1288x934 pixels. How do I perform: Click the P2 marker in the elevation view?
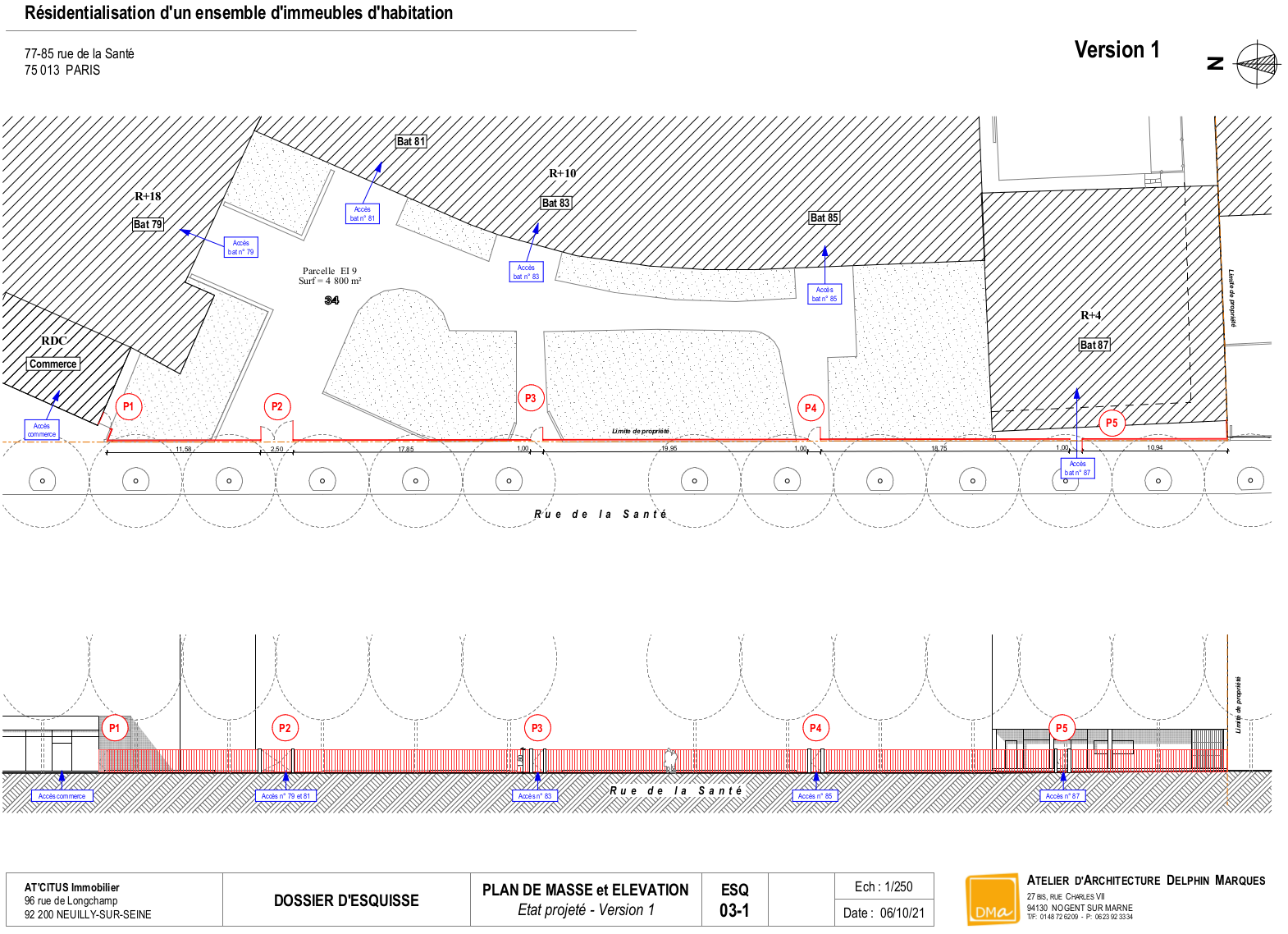(285, 728)
